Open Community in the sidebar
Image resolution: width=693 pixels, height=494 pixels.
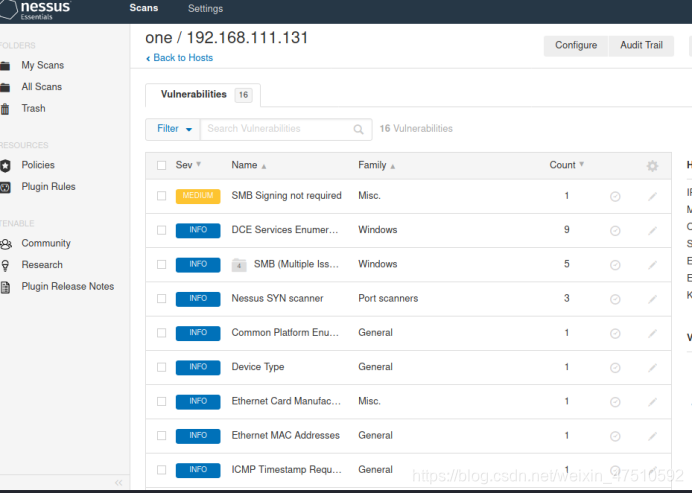46,243
